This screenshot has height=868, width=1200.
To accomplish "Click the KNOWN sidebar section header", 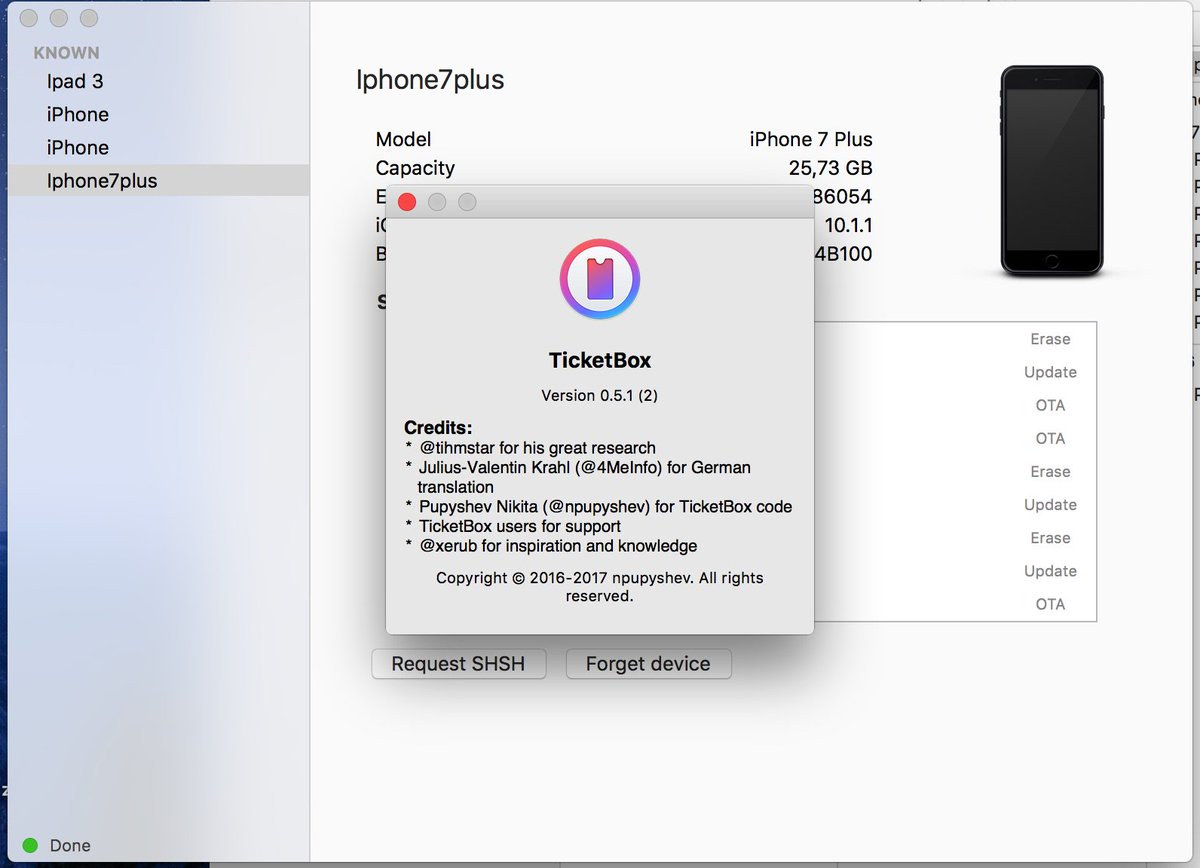I will pyautogui.click(x=66, y=53).
